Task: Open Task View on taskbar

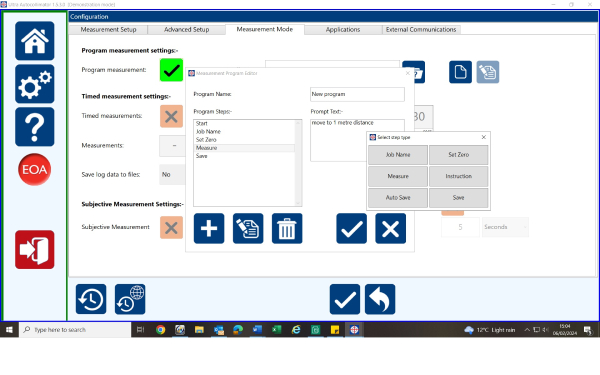Action: 140,329
